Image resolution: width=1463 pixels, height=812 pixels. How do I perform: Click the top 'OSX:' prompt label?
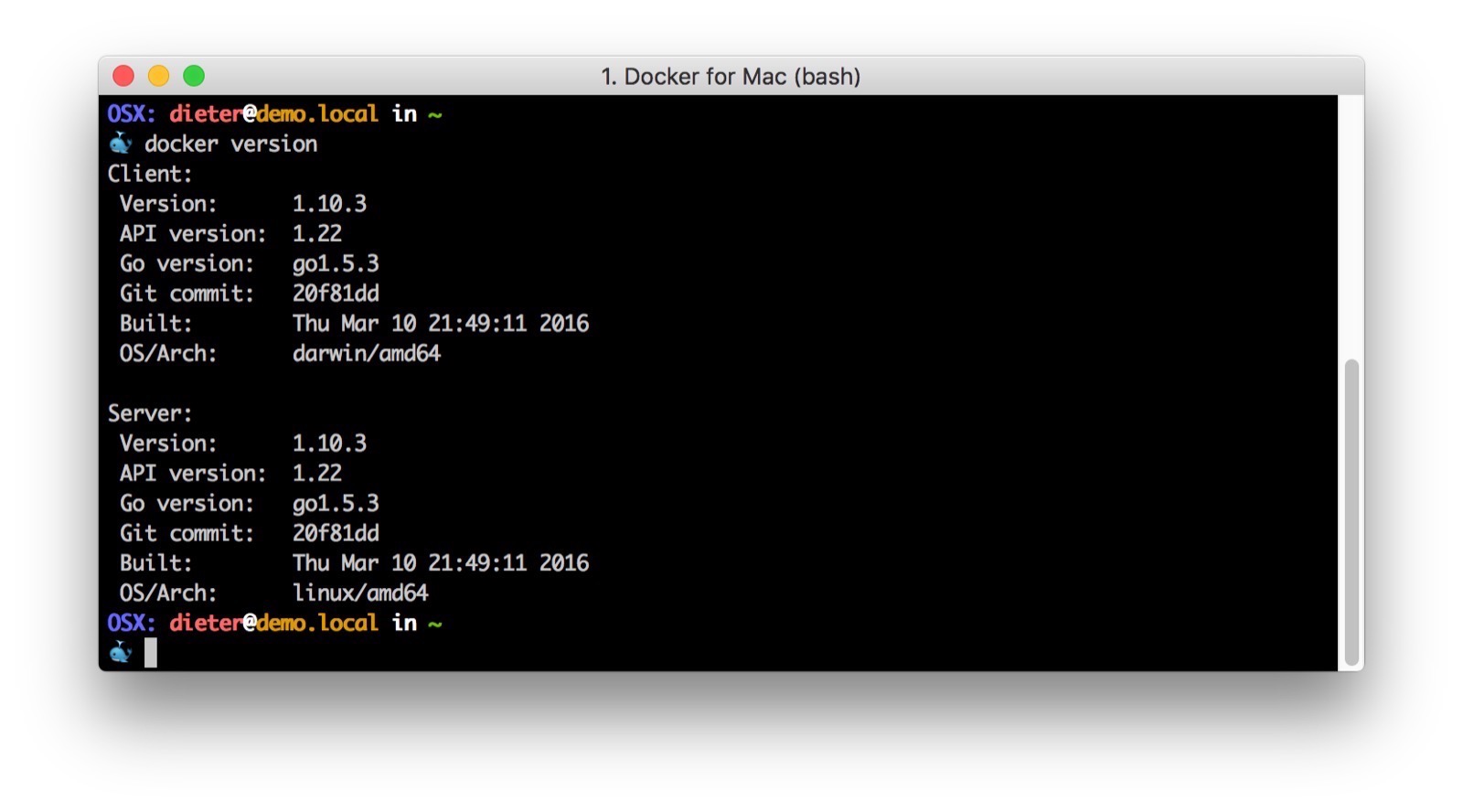coord(132,113)
